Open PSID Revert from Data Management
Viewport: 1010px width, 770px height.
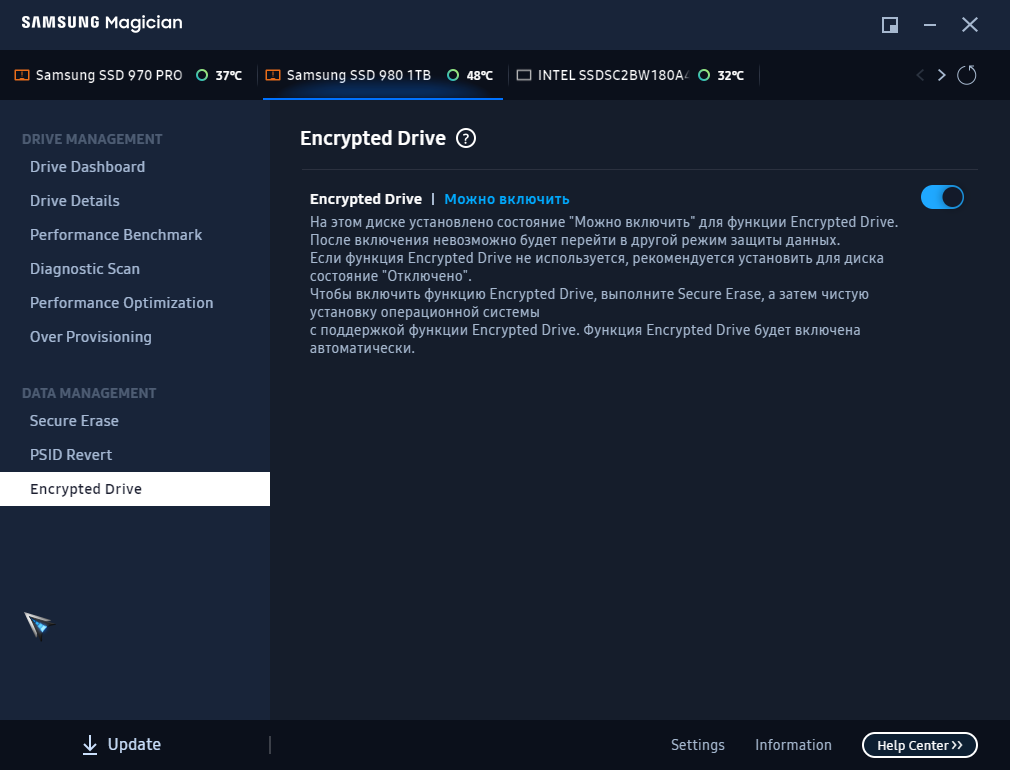pos(71,455)
